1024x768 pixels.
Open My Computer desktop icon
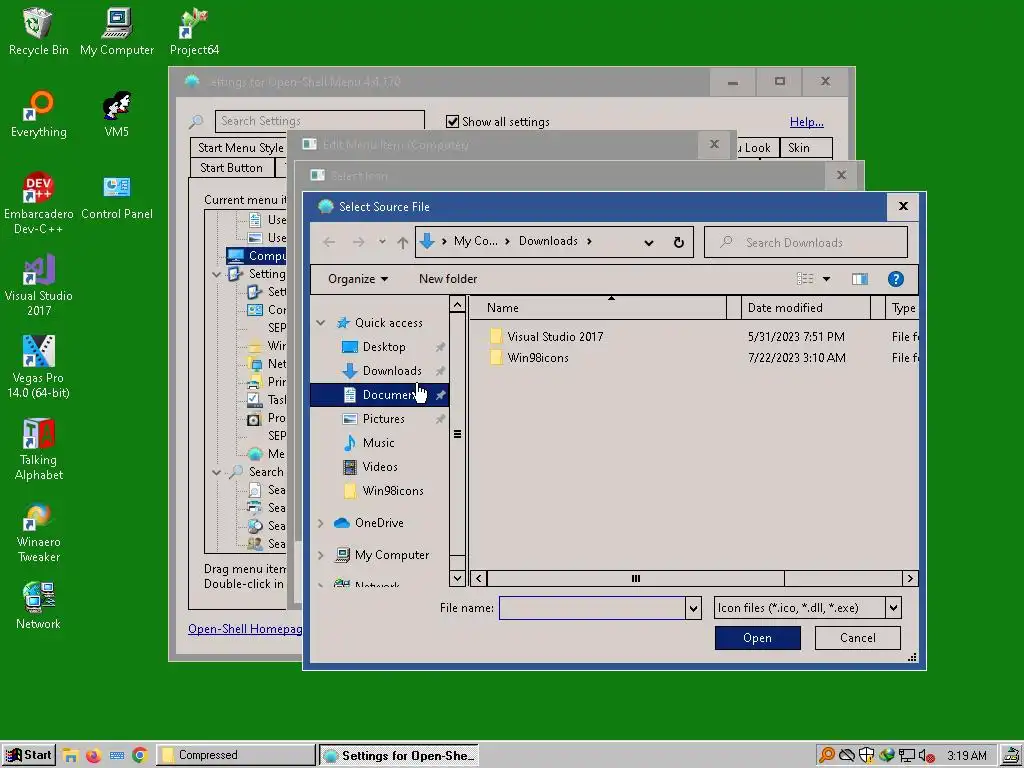pyautogui.click(x=117, y=31)
